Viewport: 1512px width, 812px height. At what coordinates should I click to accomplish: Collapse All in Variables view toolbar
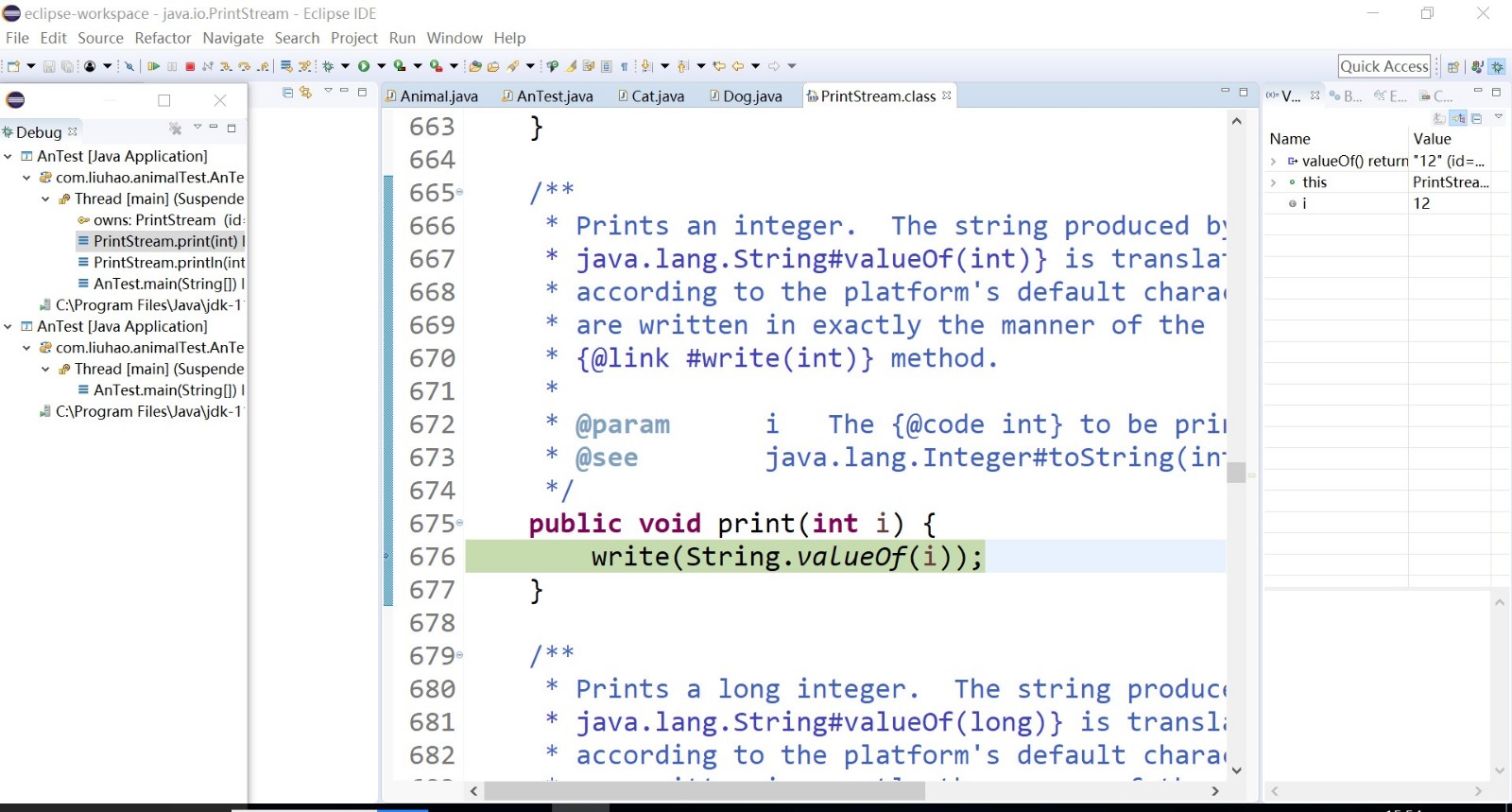[1477, 118]
